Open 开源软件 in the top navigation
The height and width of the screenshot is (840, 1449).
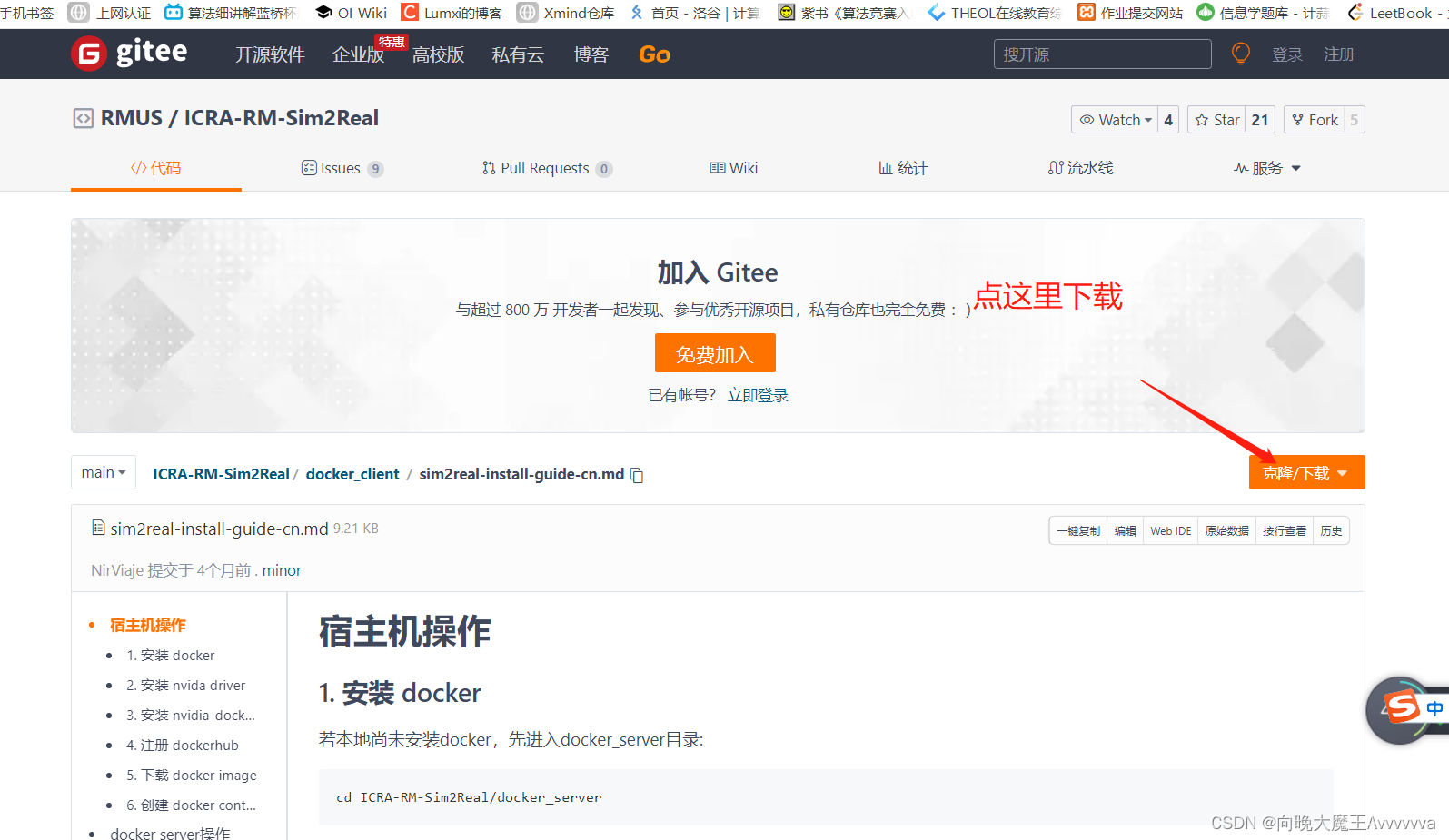(270, 54)
